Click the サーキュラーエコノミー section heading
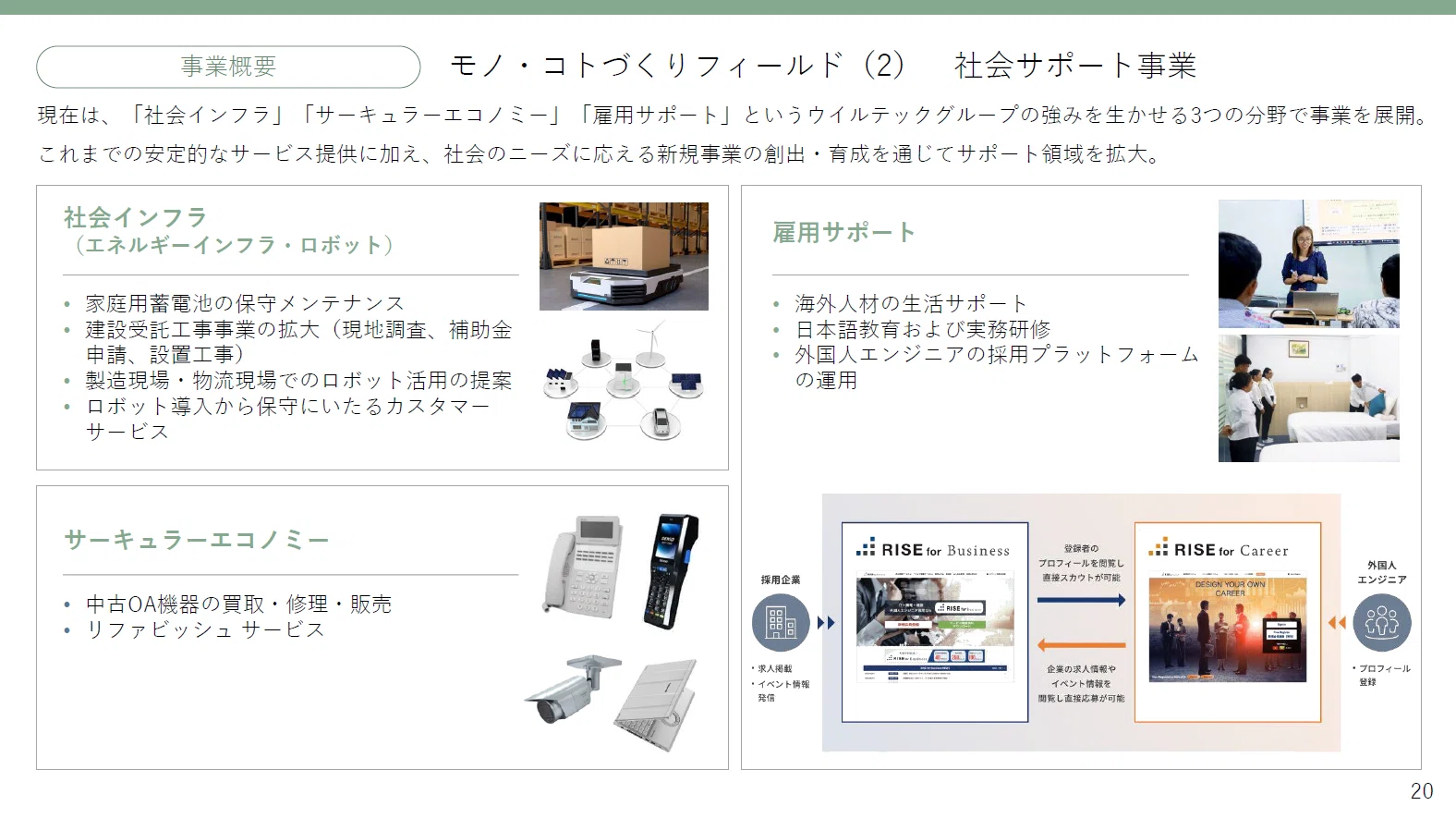 [196, 540]
